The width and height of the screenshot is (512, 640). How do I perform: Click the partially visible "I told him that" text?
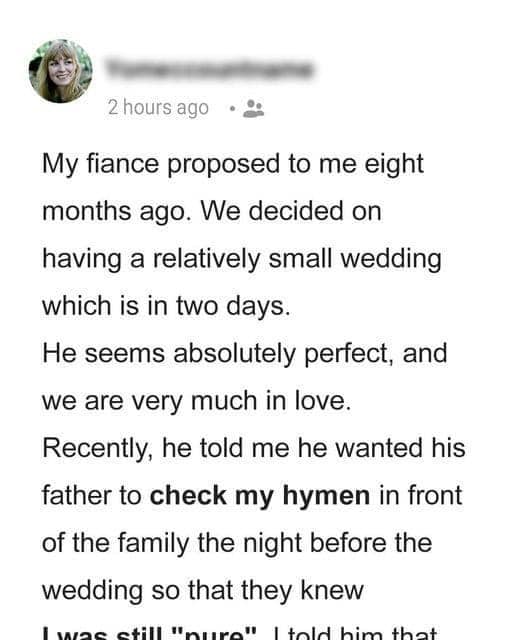pyautogui.click(x=356, y=633)
